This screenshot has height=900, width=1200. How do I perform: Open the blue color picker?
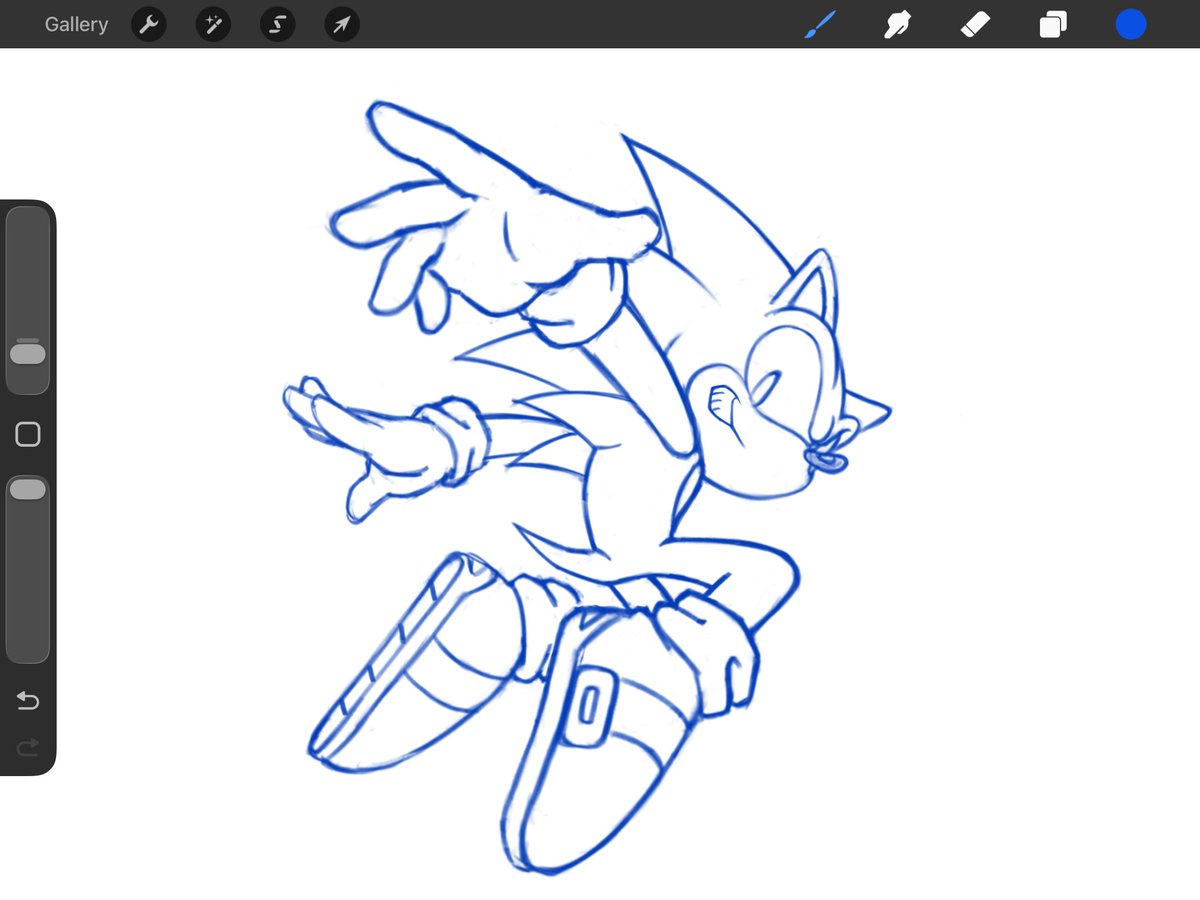tap(1131, 25)
